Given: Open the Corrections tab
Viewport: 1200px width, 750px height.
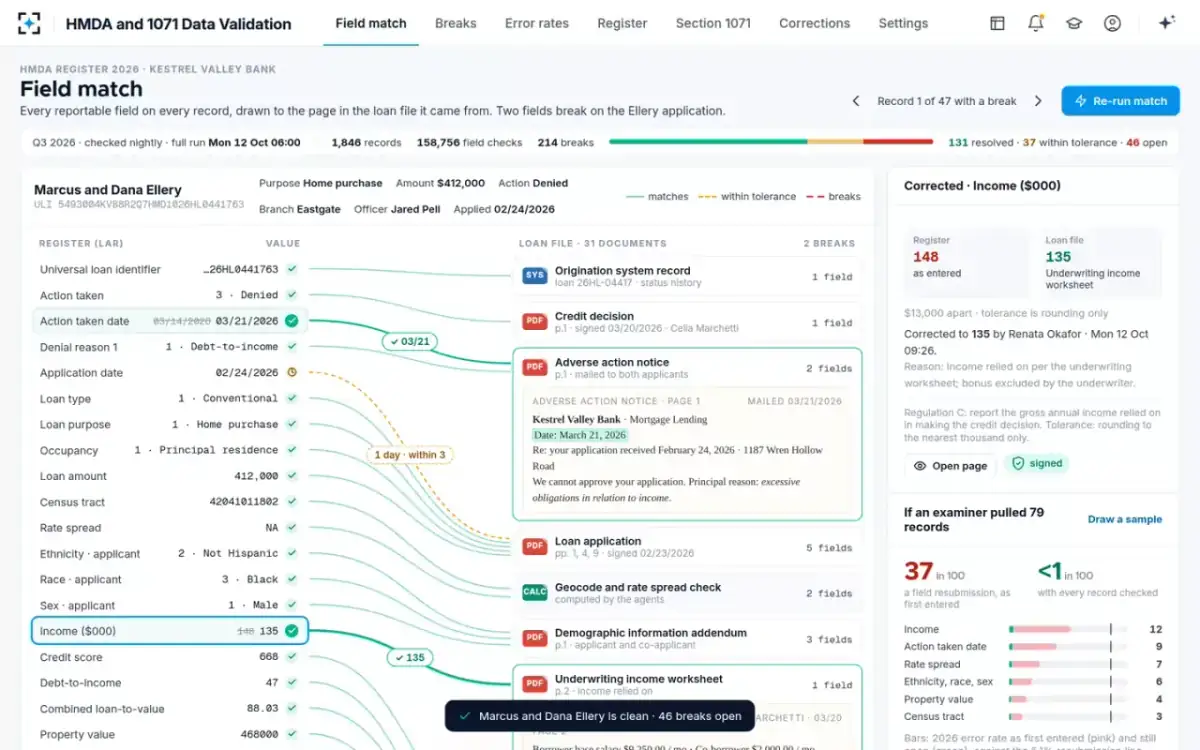Looking at the screenshot, I should (x=815, y=23).
